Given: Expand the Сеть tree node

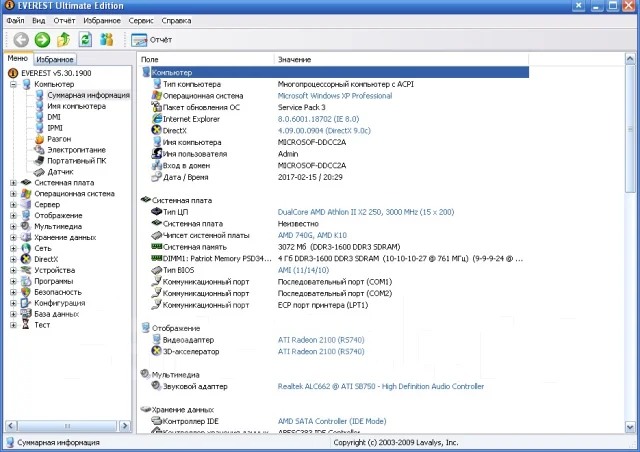Looking at the screenshot, I should click(13, 248).
